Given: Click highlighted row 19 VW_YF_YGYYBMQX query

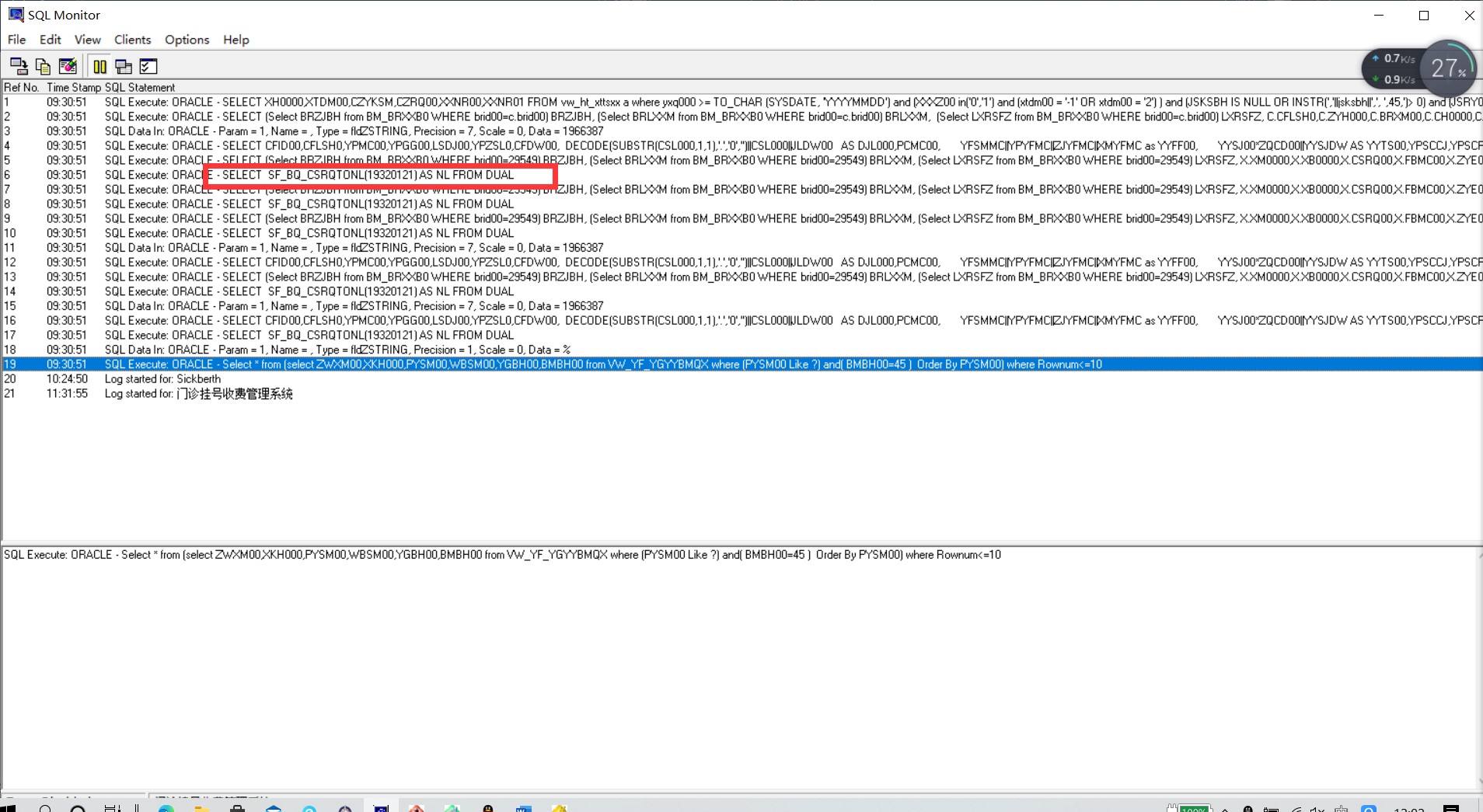Looking at the screenshot, I should pyautogui.click(x=742, y=364).
